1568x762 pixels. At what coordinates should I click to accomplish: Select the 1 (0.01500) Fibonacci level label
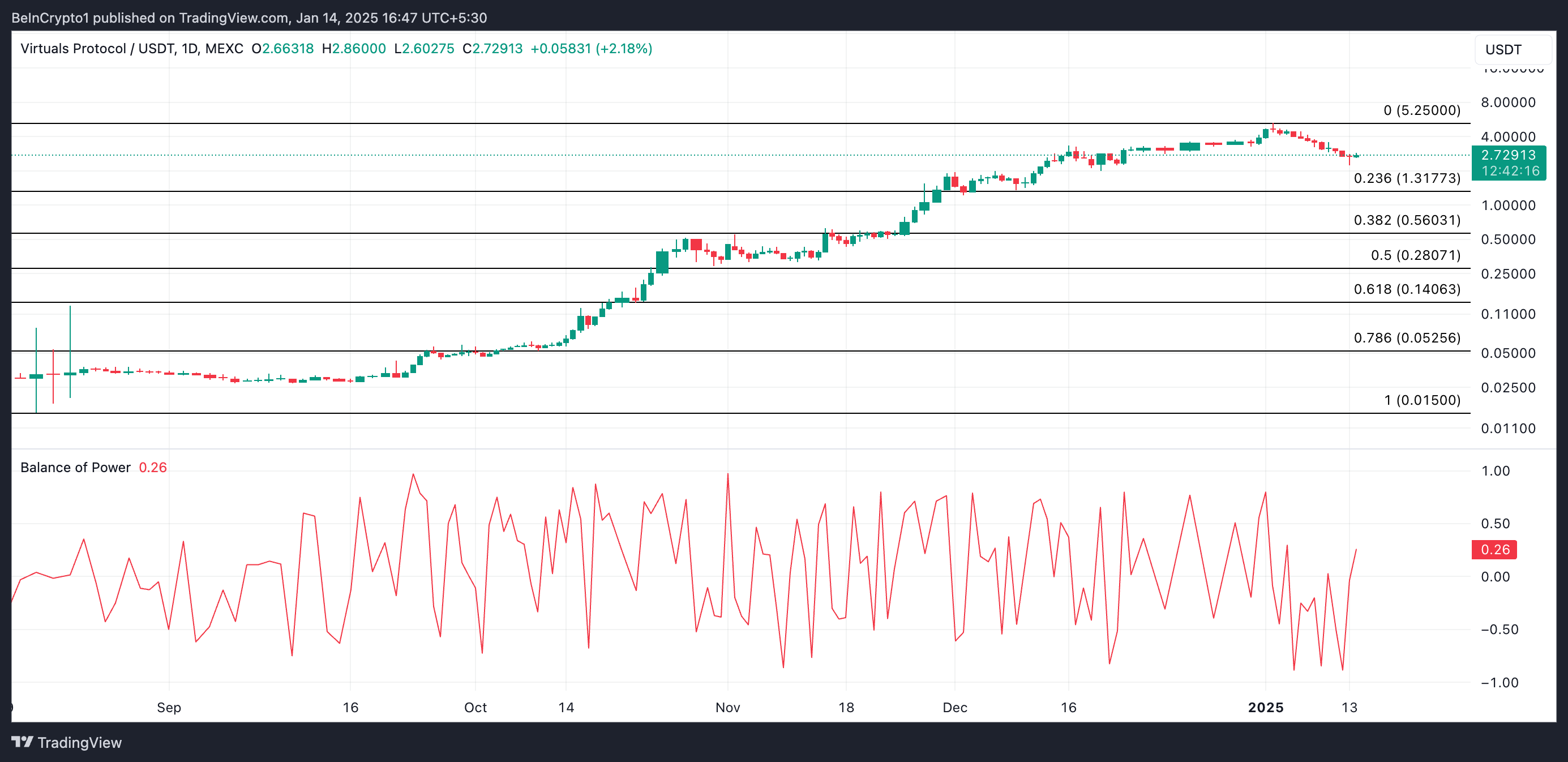point(1421,400)
